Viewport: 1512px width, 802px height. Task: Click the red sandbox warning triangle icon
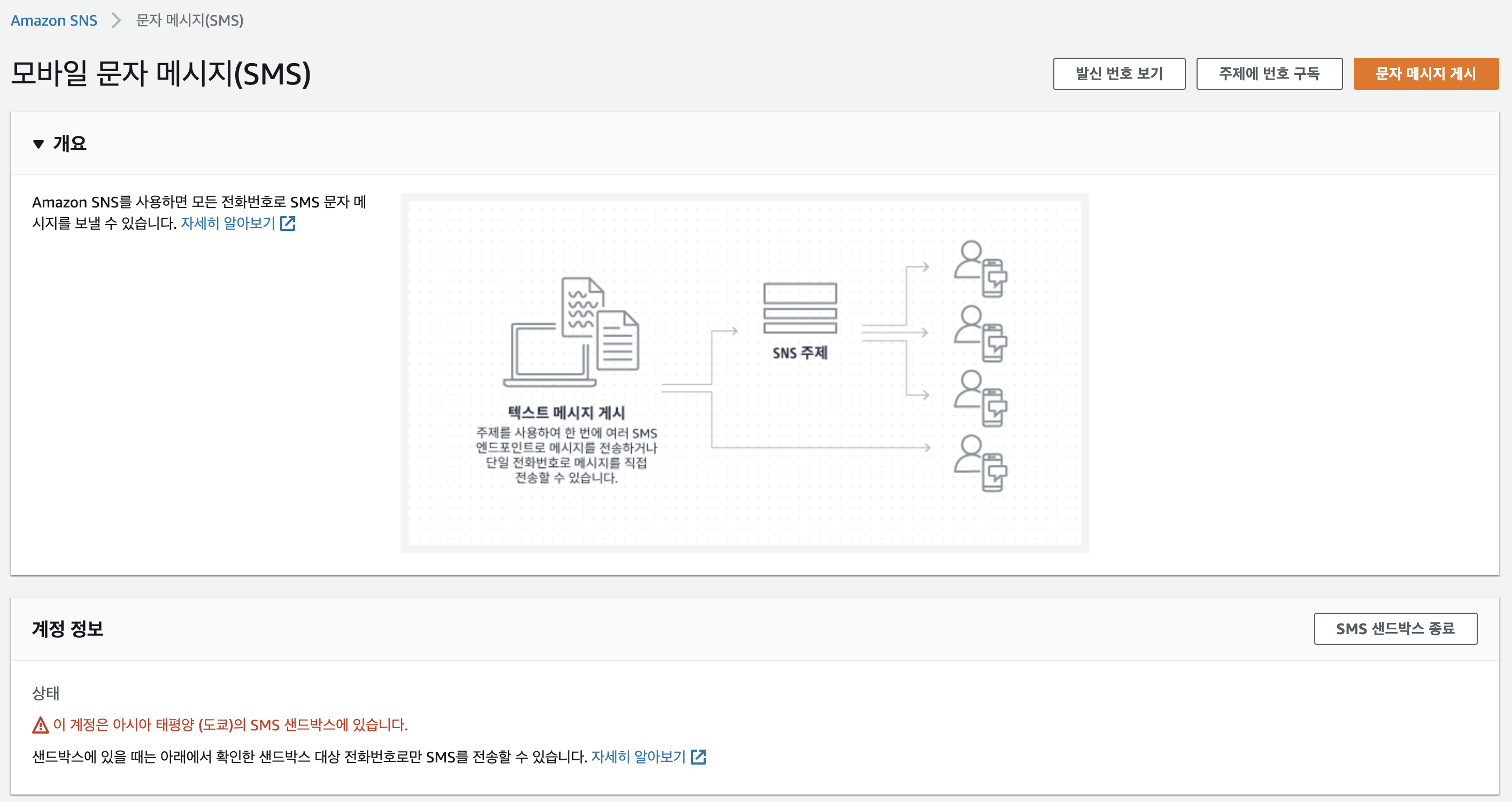[x=40, y=725]
